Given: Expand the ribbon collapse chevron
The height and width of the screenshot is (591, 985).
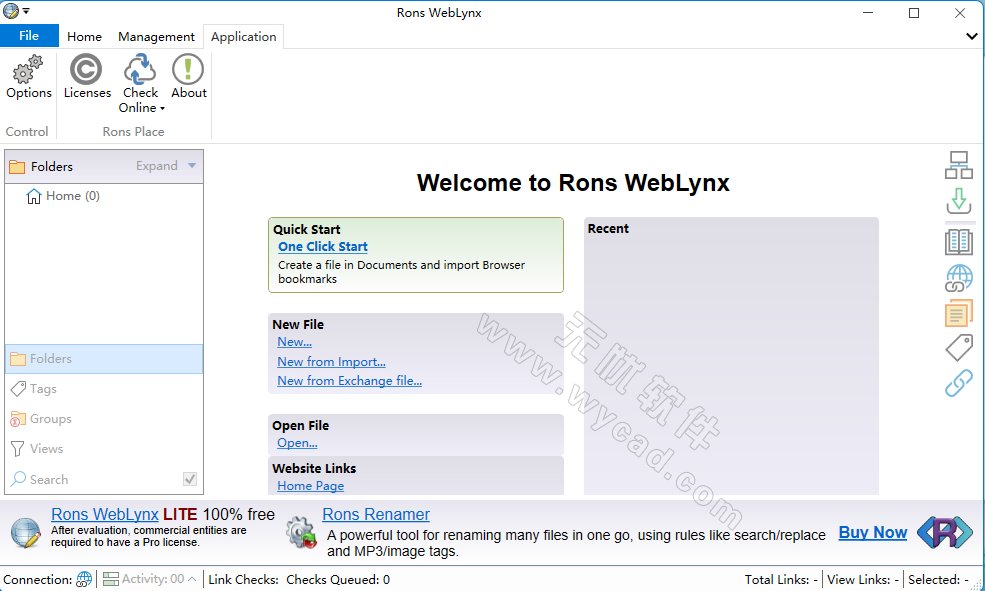Looking at the screenshot, I should click(972, 36).
